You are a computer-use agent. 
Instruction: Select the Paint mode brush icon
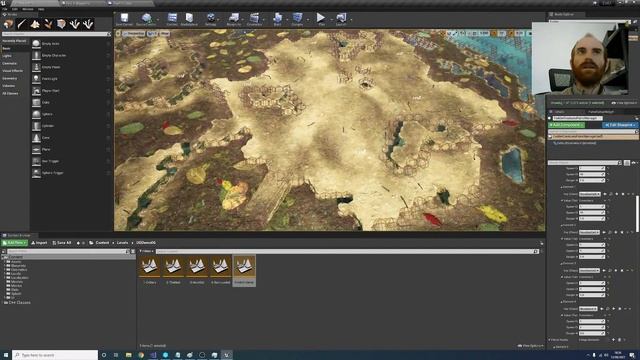pyautogui.click(x=22, y=24)
